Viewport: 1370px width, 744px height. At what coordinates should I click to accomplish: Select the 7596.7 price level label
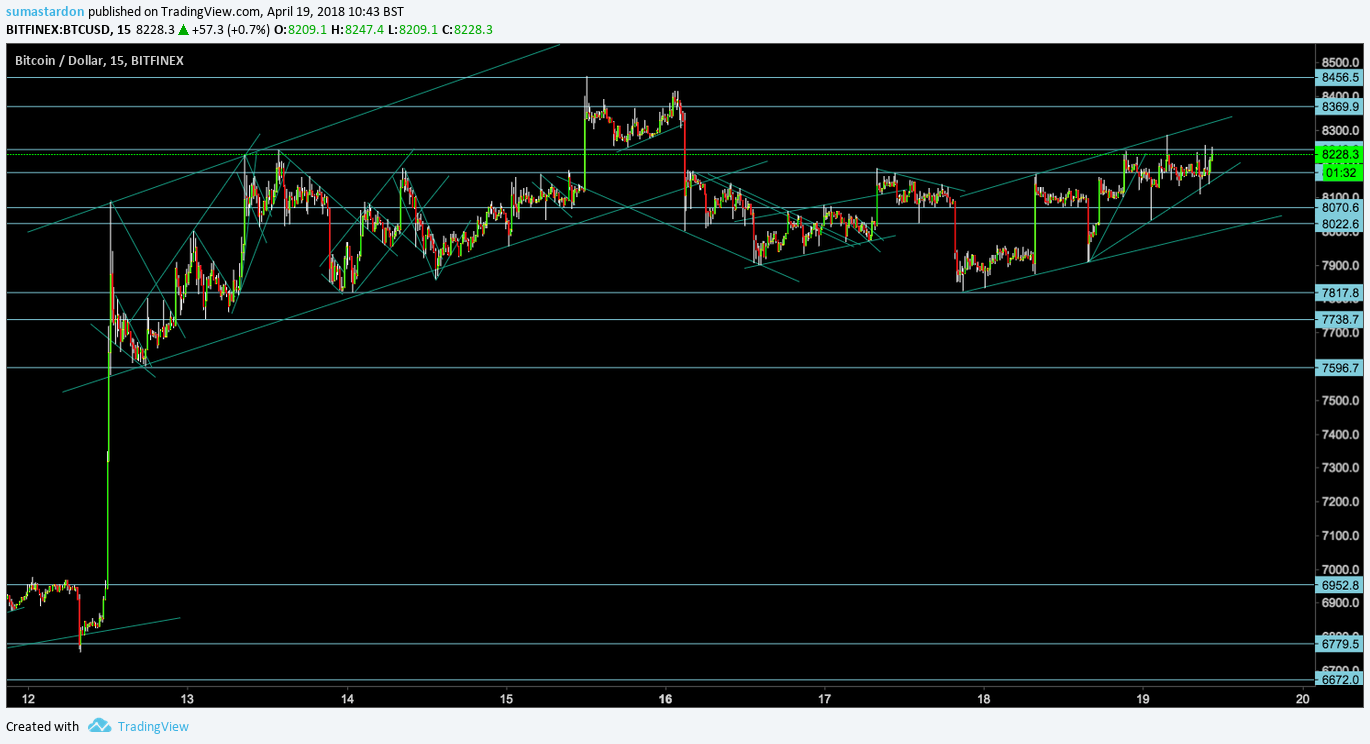pyautogui.click(x=1340, y=367)
